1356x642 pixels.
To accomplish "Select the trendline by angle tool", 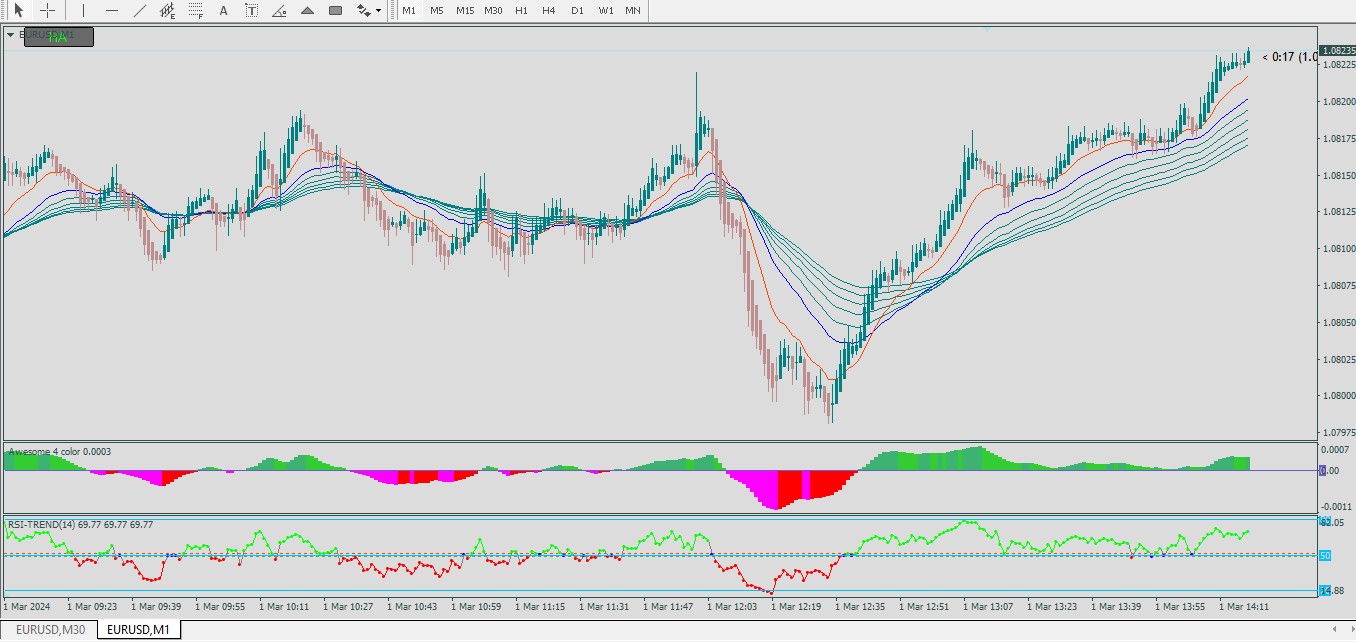I will point(279,10).
